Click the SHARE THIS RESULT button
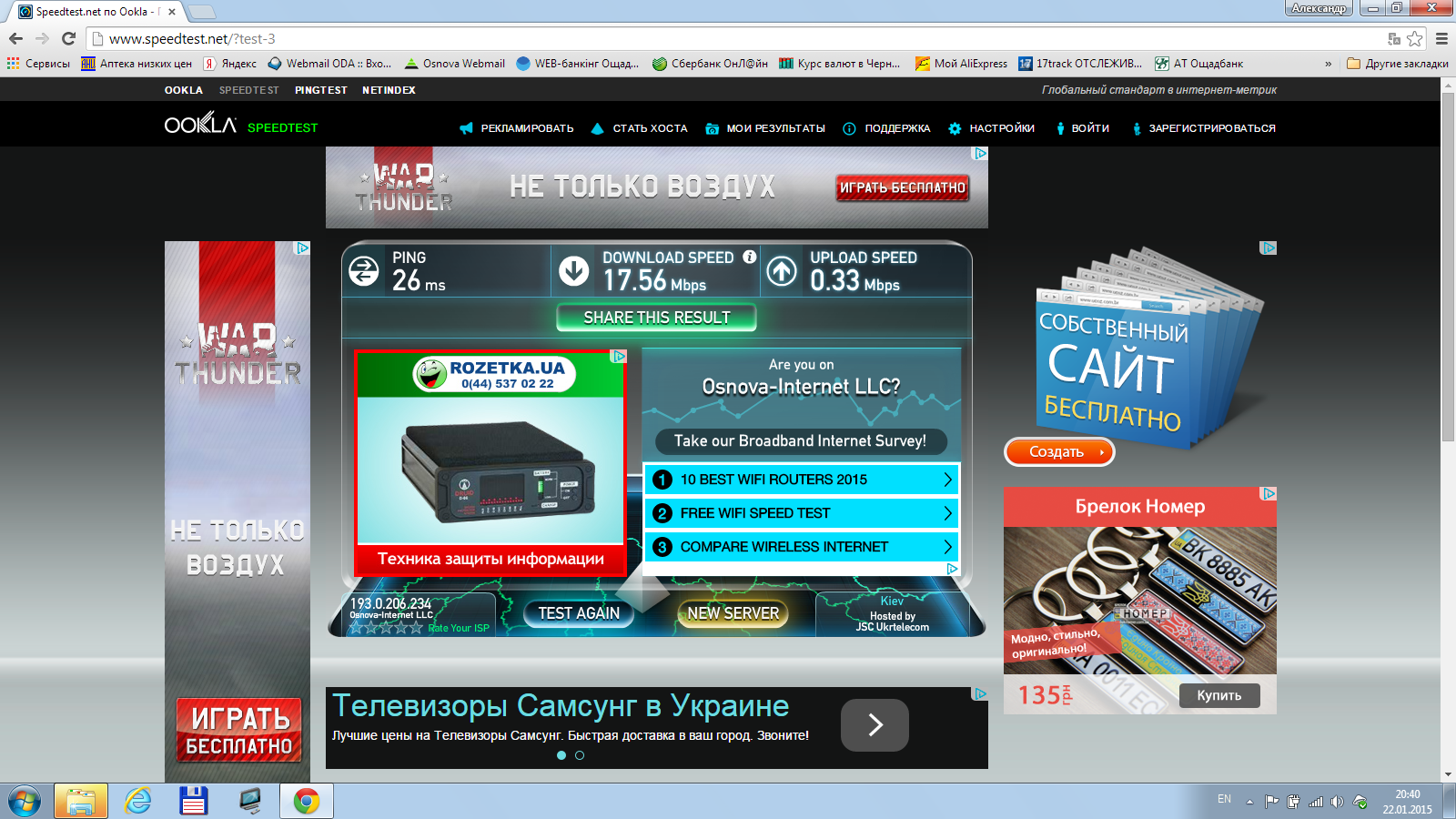Screen dimensions: 1456x819 (656, 318)
